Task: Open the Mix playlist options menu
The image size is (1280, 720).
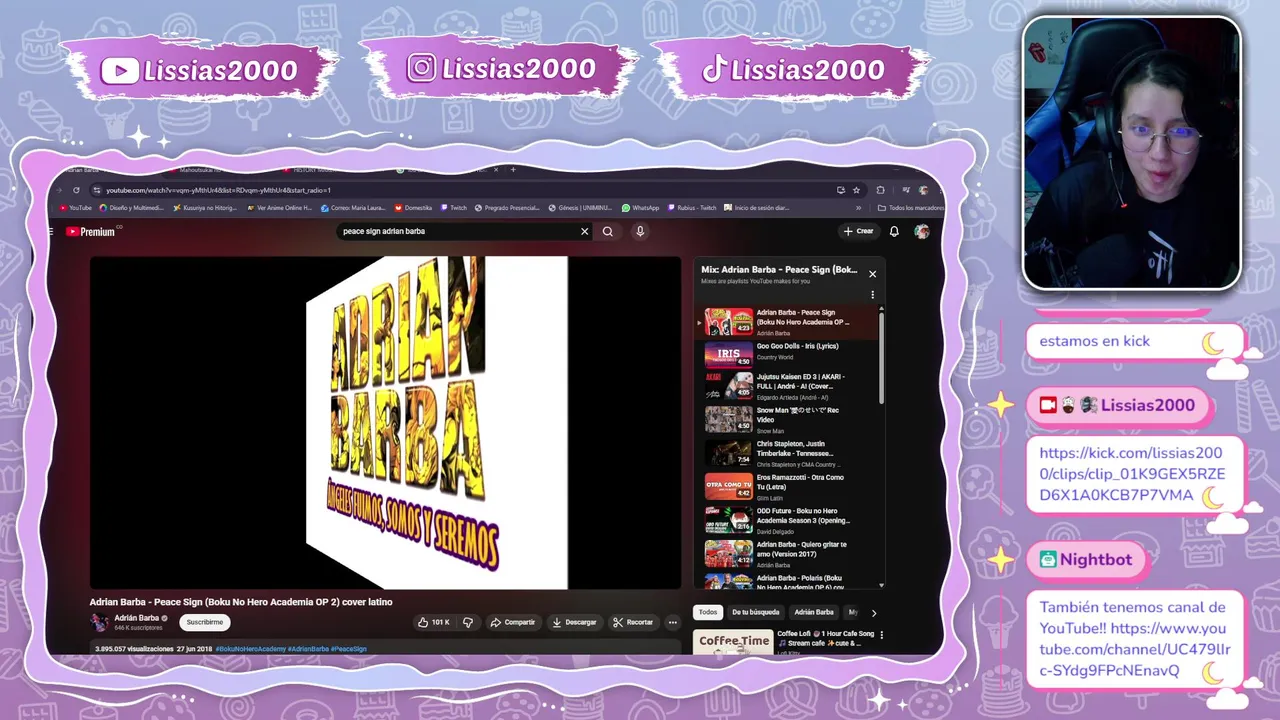Action: click(872, 295)
